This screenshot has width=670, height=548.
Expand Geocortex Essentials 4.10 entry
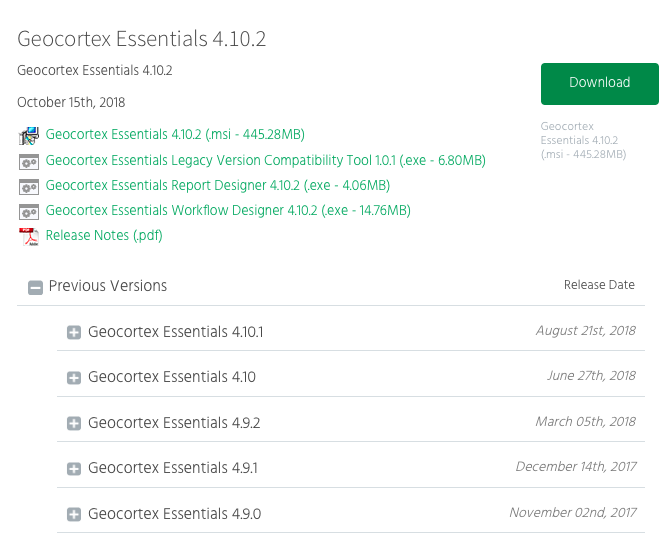tap(74, 377)
